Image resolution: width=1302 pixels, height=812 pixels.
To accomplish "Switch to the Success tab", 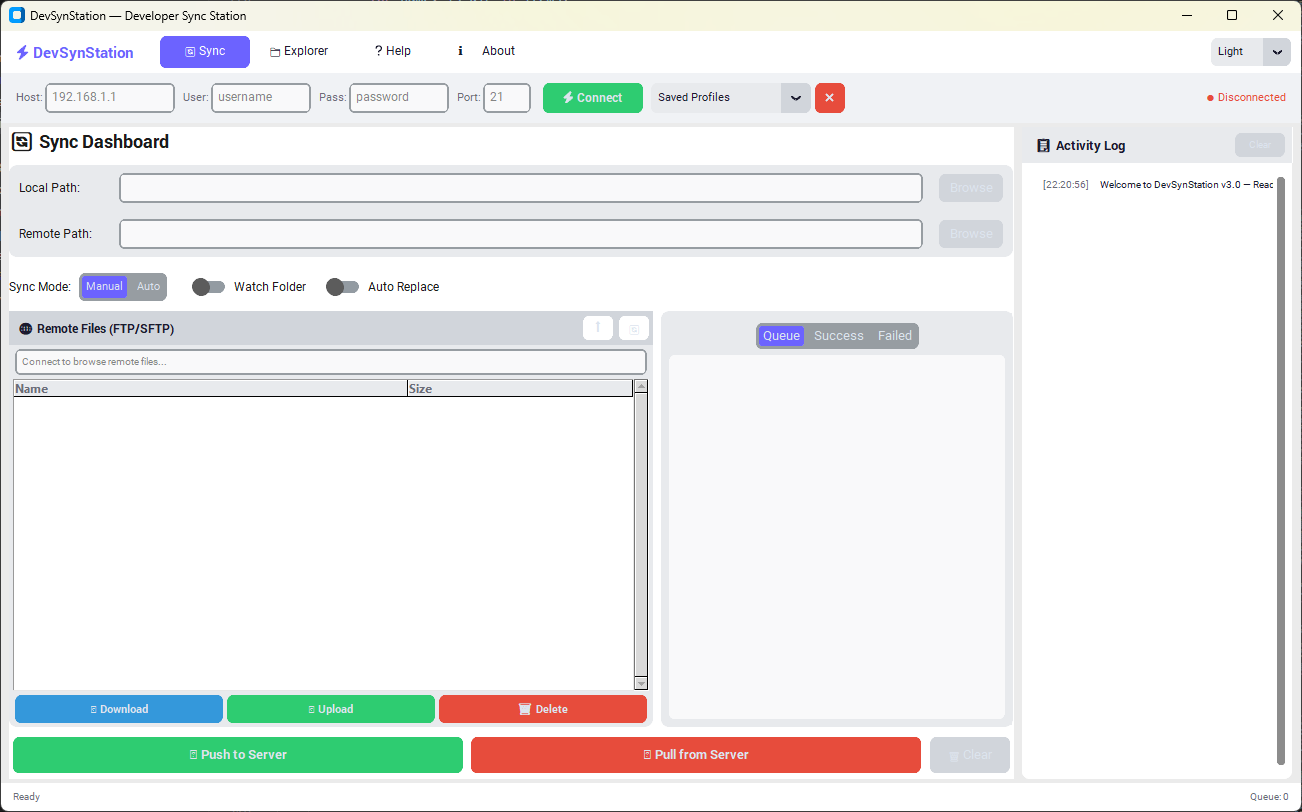I will tap(838, 335).
